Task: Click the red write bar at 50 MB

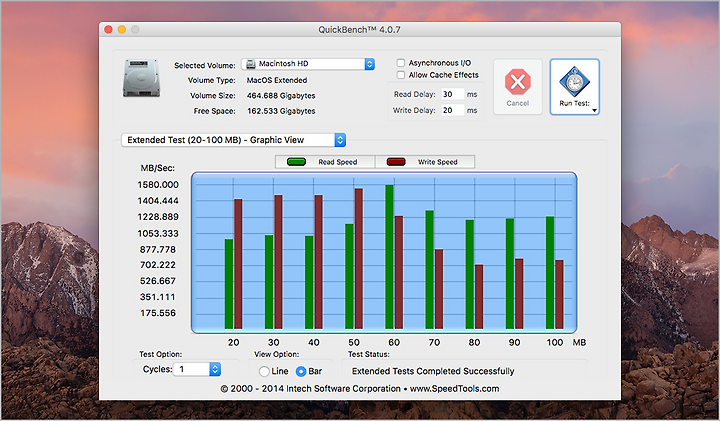Action: coord(359,259)
